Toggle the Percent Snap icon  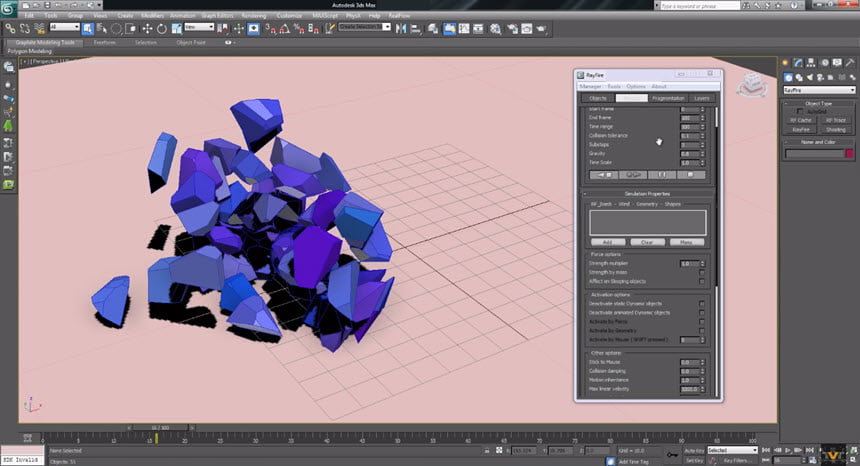[299, 28]
